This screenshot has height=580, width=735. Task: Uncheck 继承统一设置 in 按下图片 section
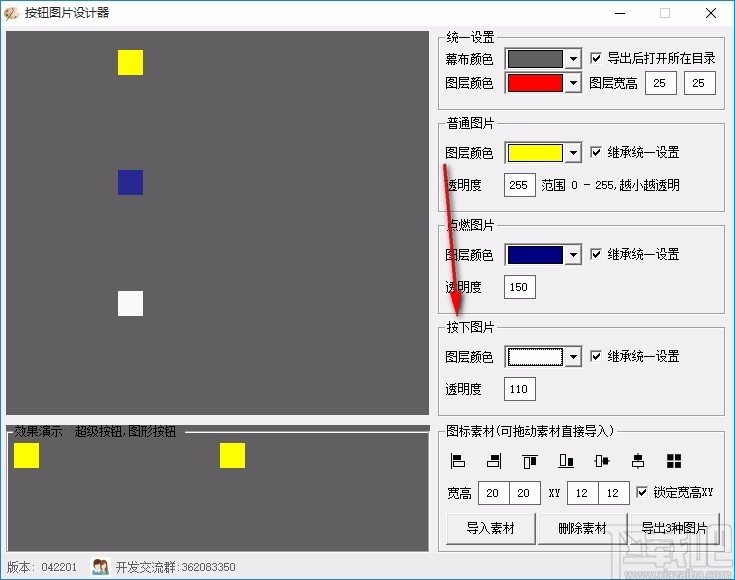(x=596, y=356)
